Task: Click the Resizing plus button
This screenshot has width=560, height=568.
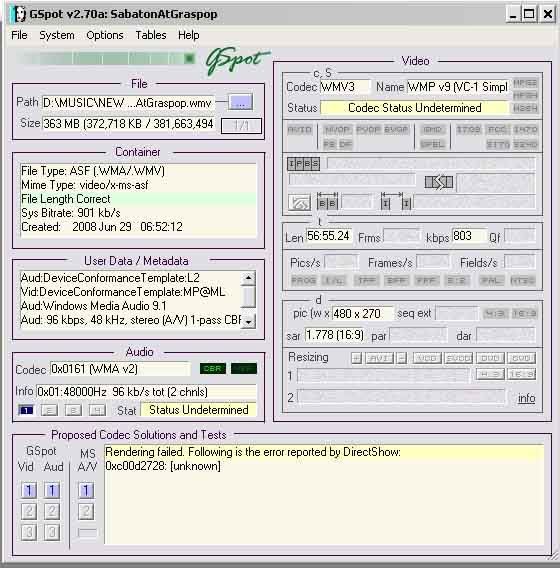Action: point(356,358)
